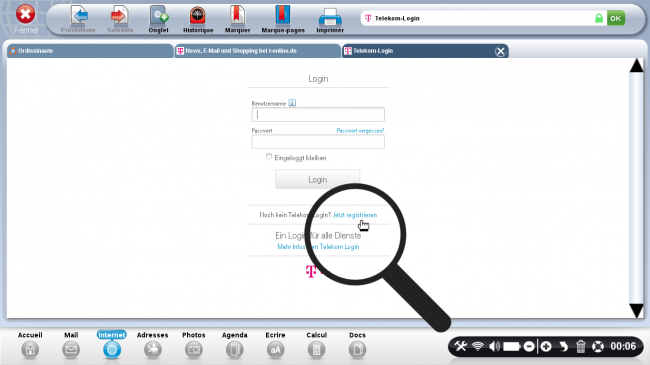Open the Calcul calculator app
Viewport: 650px width, 365px height.
(316, 350)
